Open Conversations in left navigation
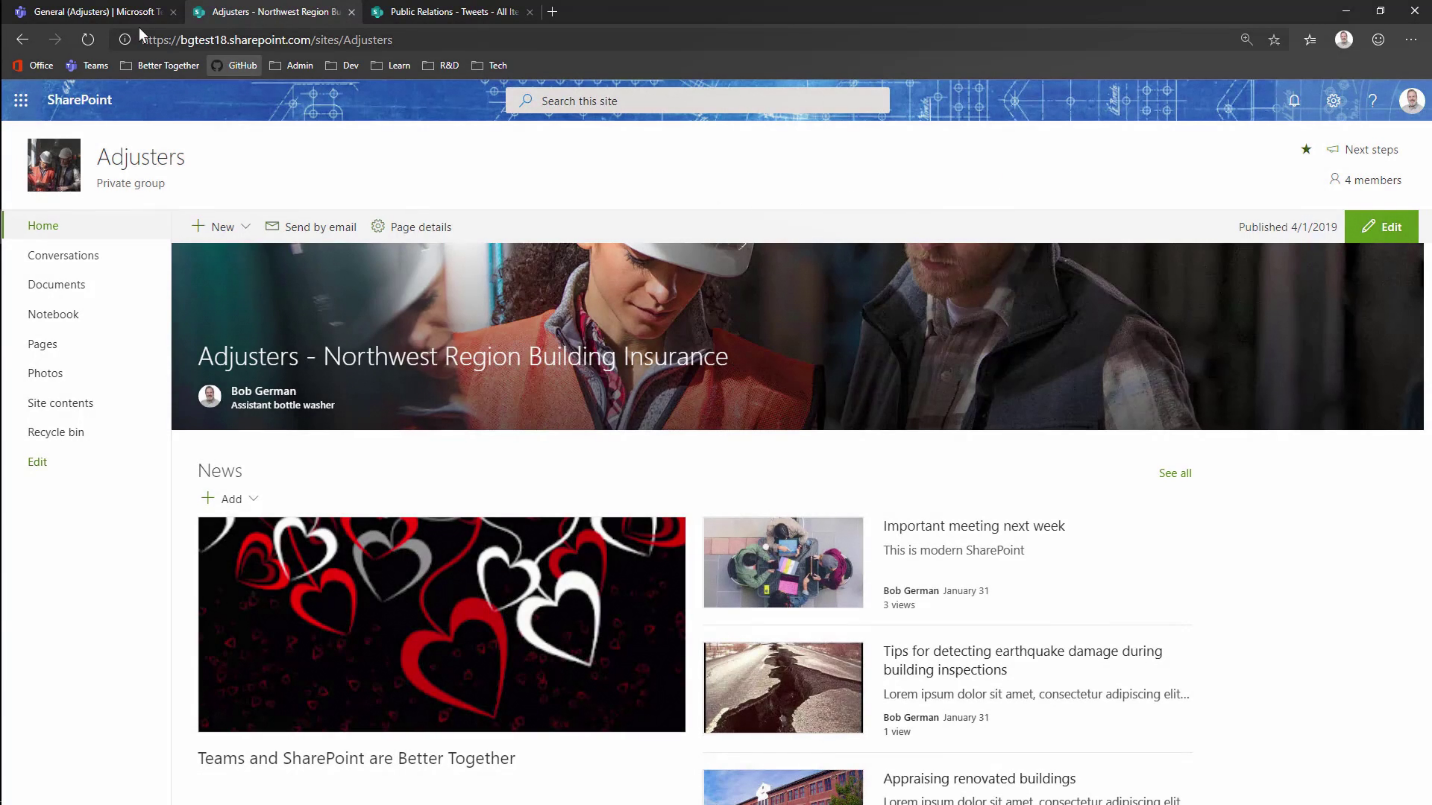The height and width of the screenshot is (805, 1432). pyautogui.click(x=63, y=255)
